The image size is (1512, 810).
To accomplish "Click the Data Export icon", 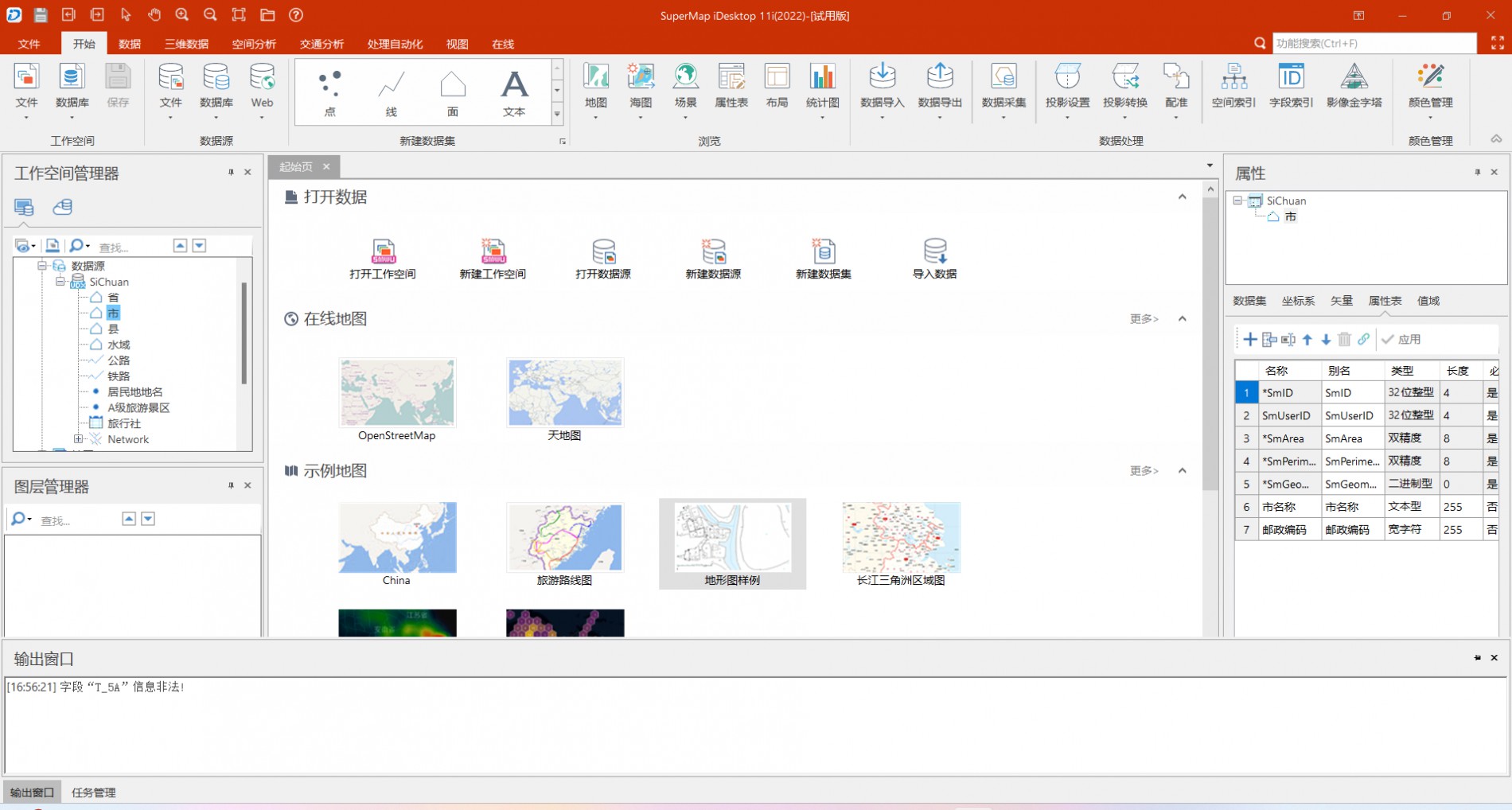I will click(940, 76).
